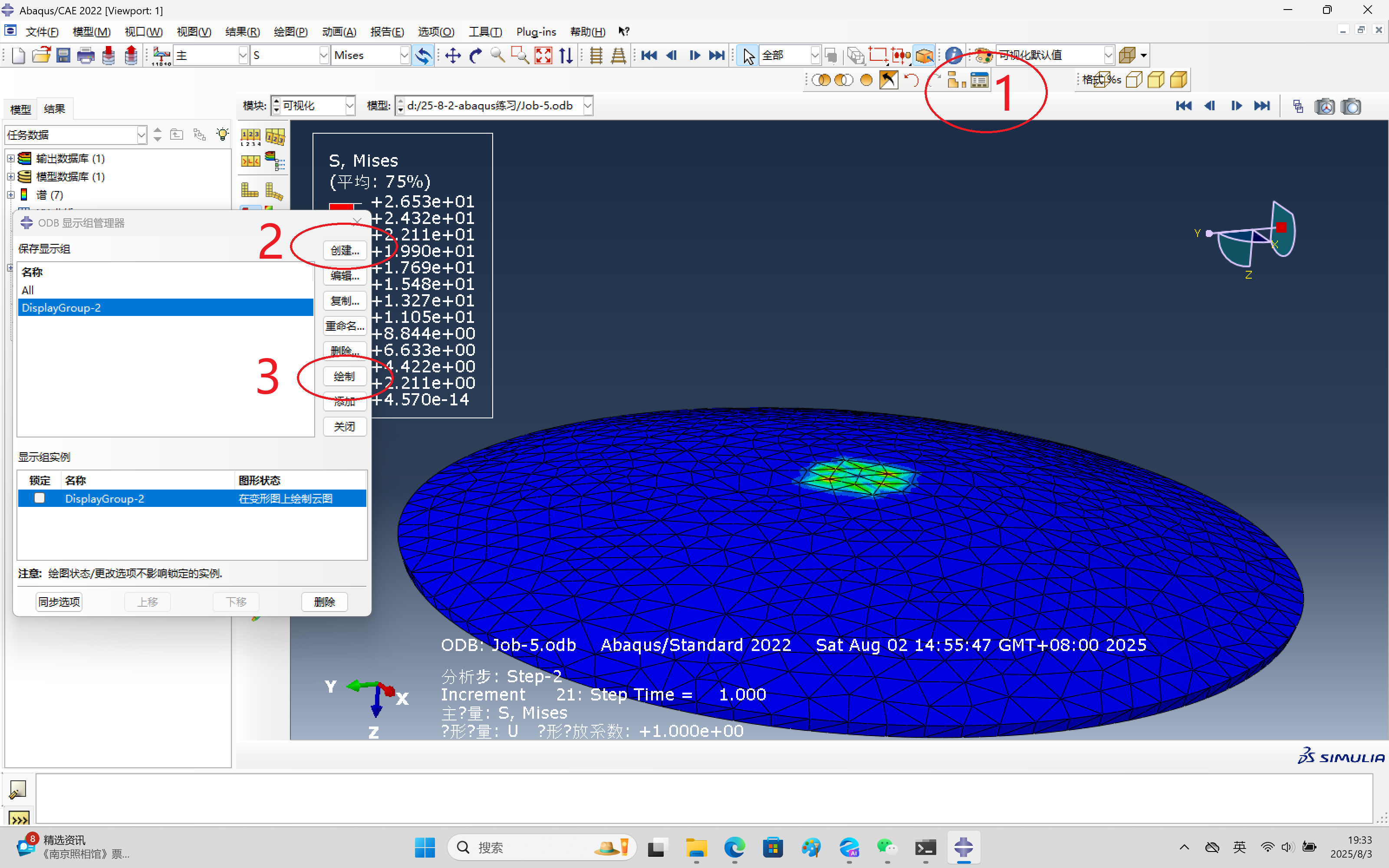Select the pan view tool
The height and width of the screenshot is (868, 1389).
(x=453, y=56)
